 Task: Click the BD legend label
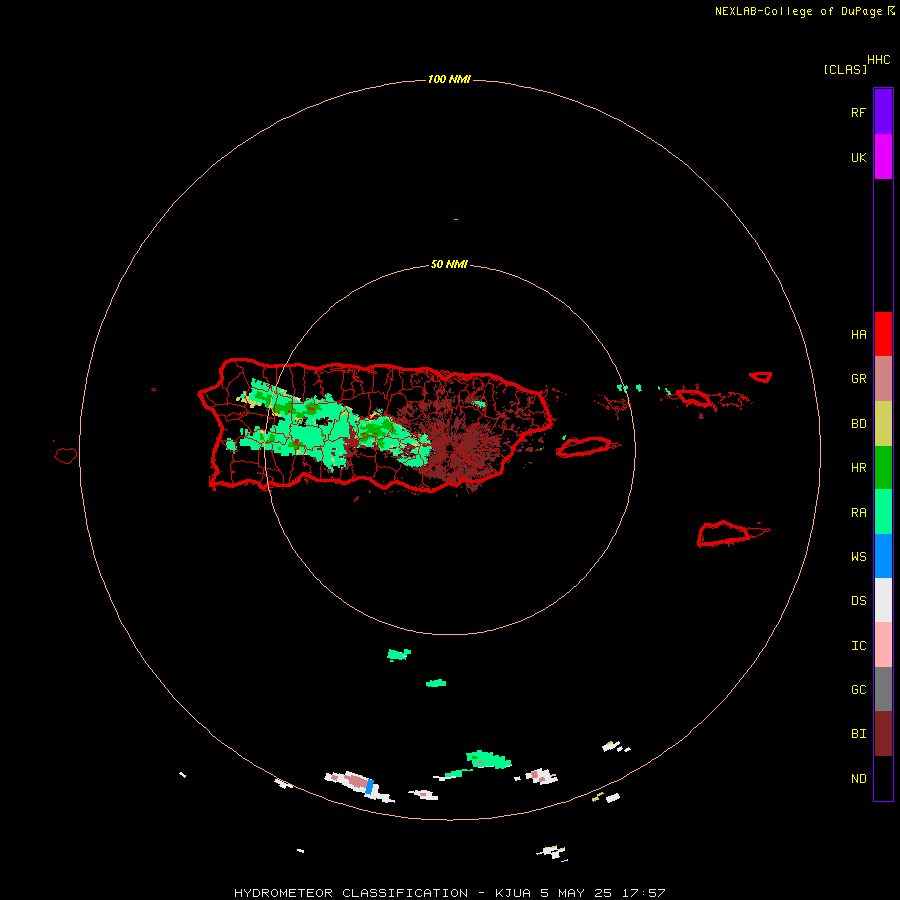pyautogui.click(x=858, y=424)
